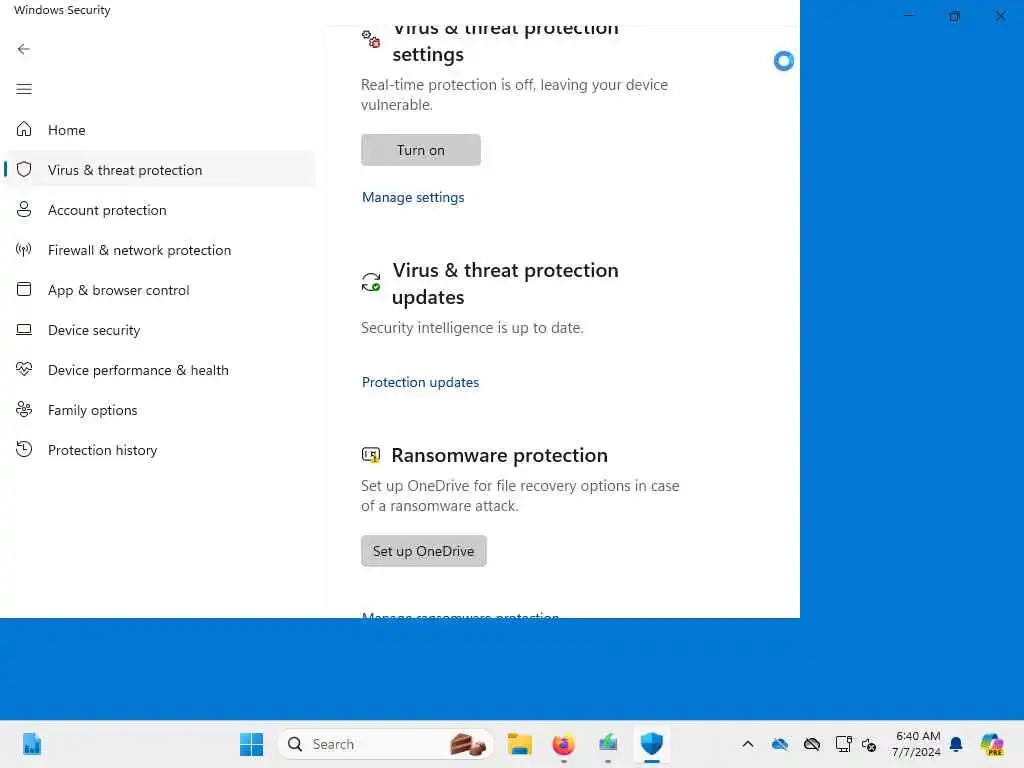Click the taskbar Search box
Screen dimensions: 1024x768
click(x=385, y=744)
